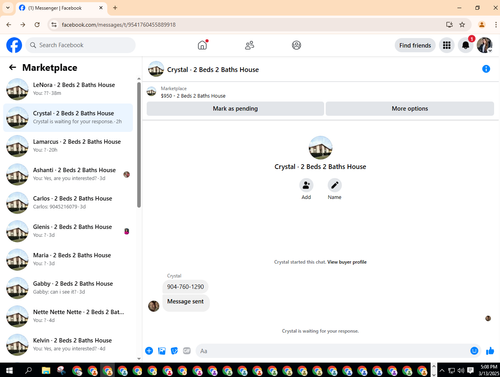Click the Search Facebook field
Image resolution: width=500 pixels, height=377 pixels.
81,45
